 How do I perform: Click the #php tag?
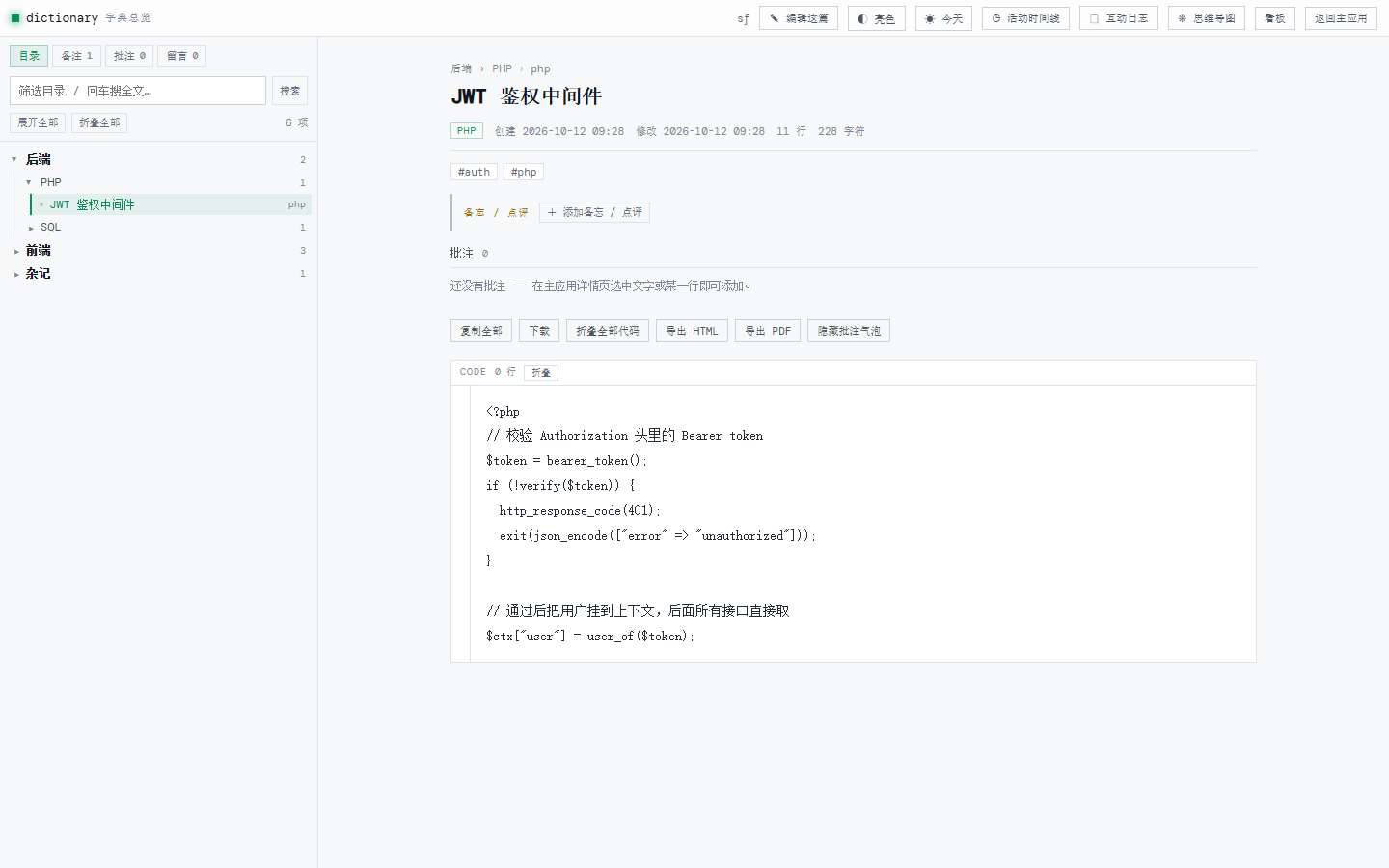coord(524,172)
